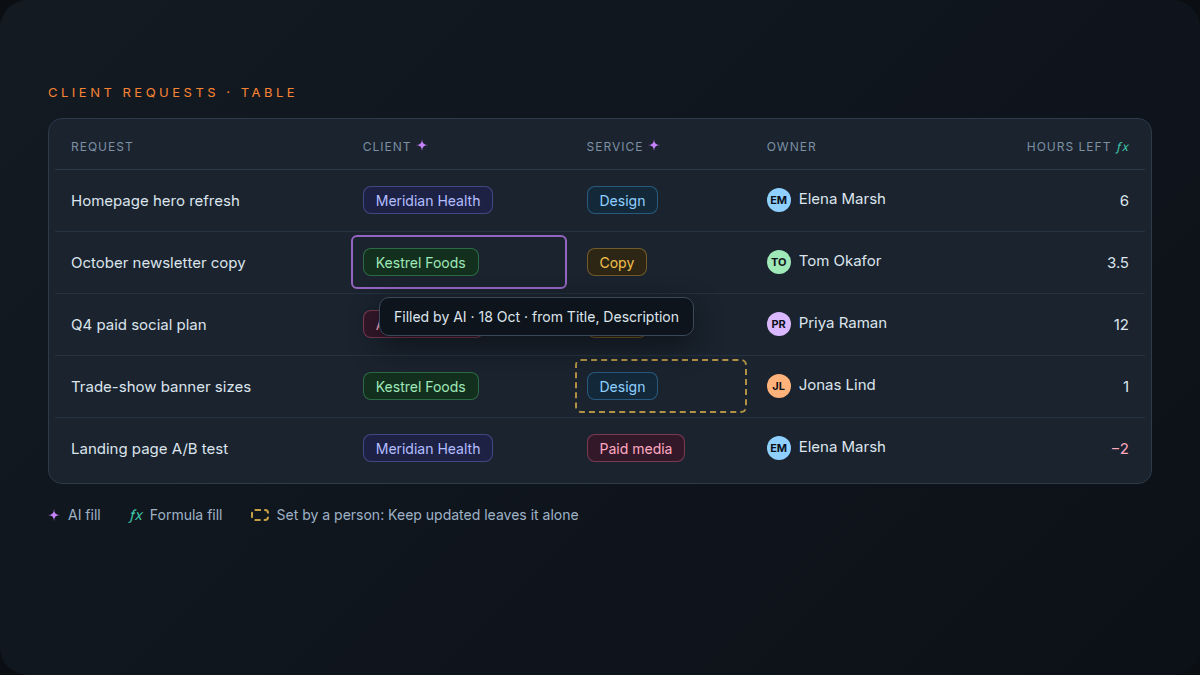Image resolution: width=1200 pixels, height=675 pixels.
Task: Click the owner name "Jonas Lind"
Action: tap(837, 385)
